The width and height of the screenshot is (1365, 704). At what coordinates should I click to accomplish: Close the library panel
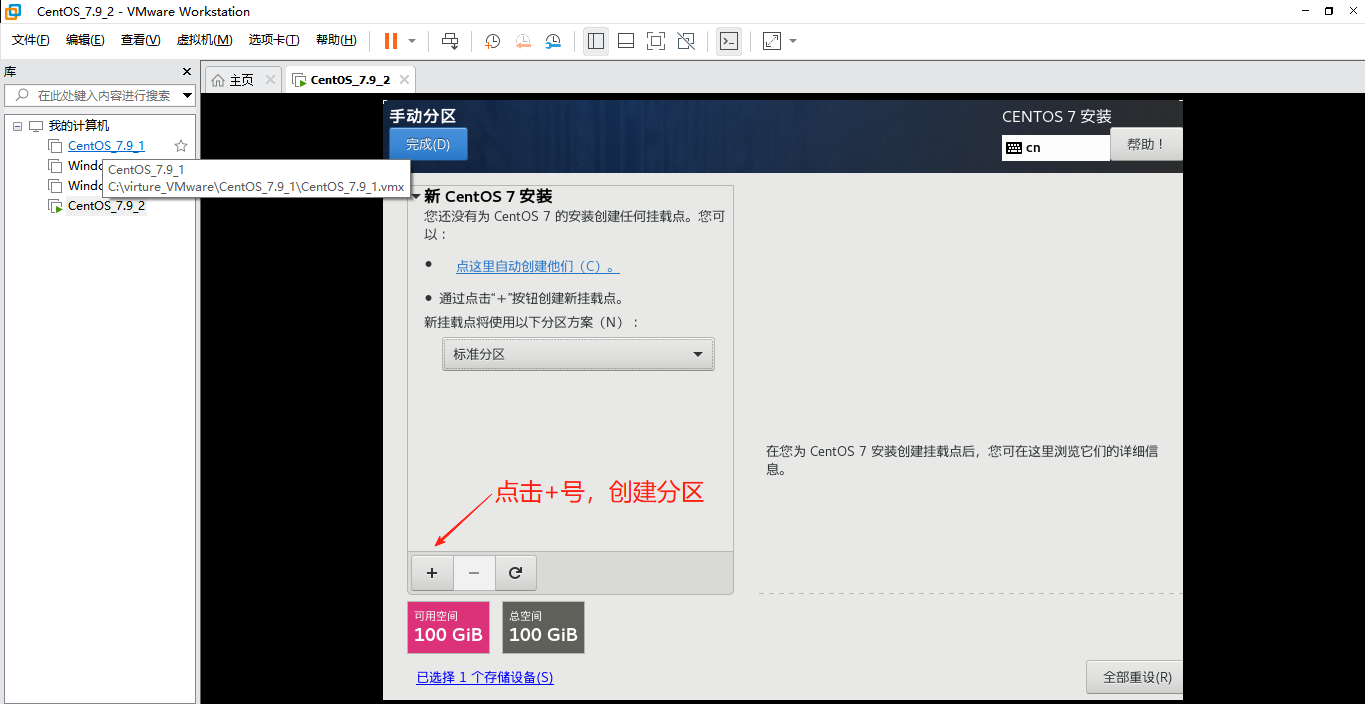pos(186,72)
